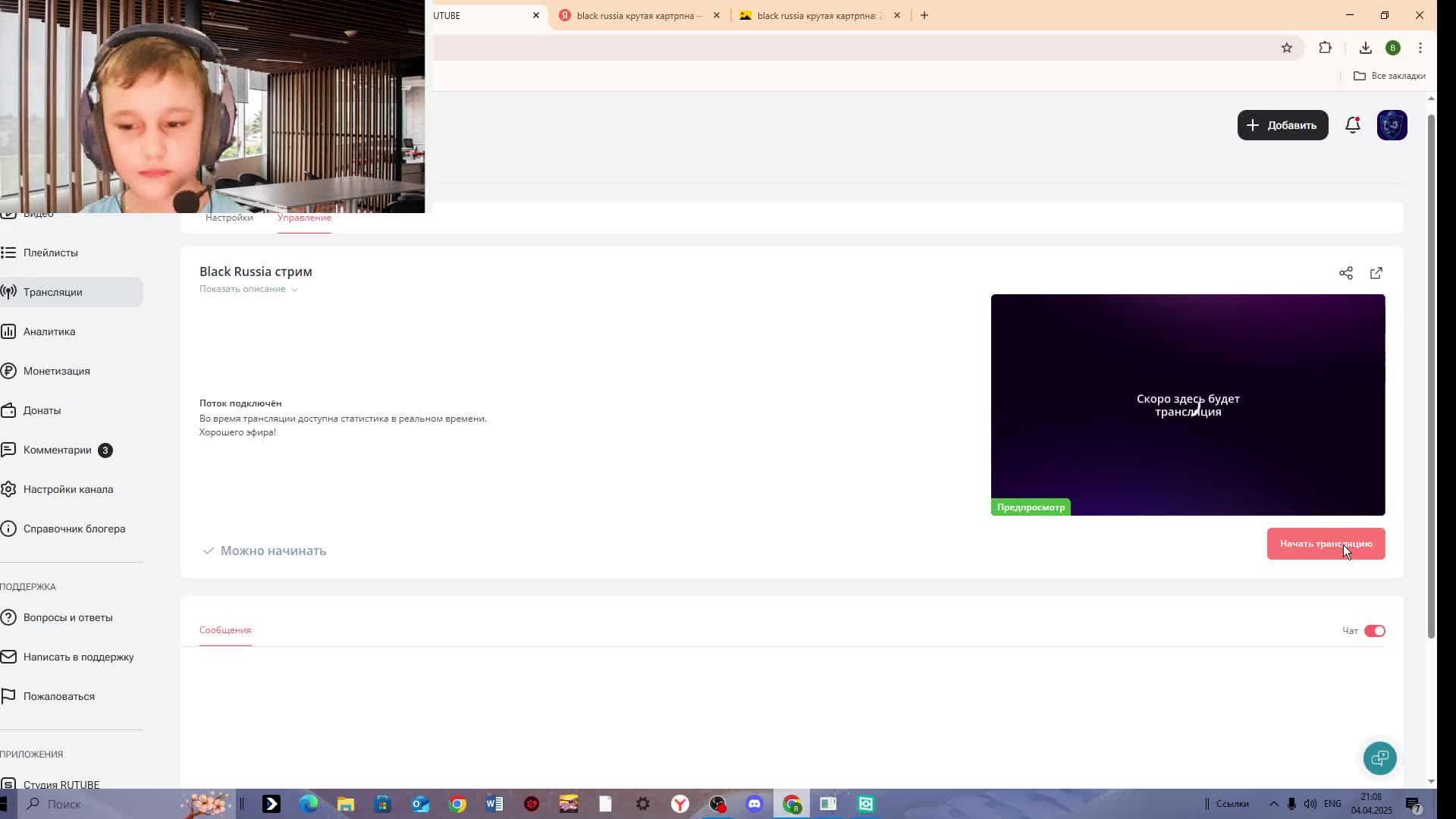1456x819 pixels.
Task: Click the stream preview thumbnail
Action: click(1188, 404)
